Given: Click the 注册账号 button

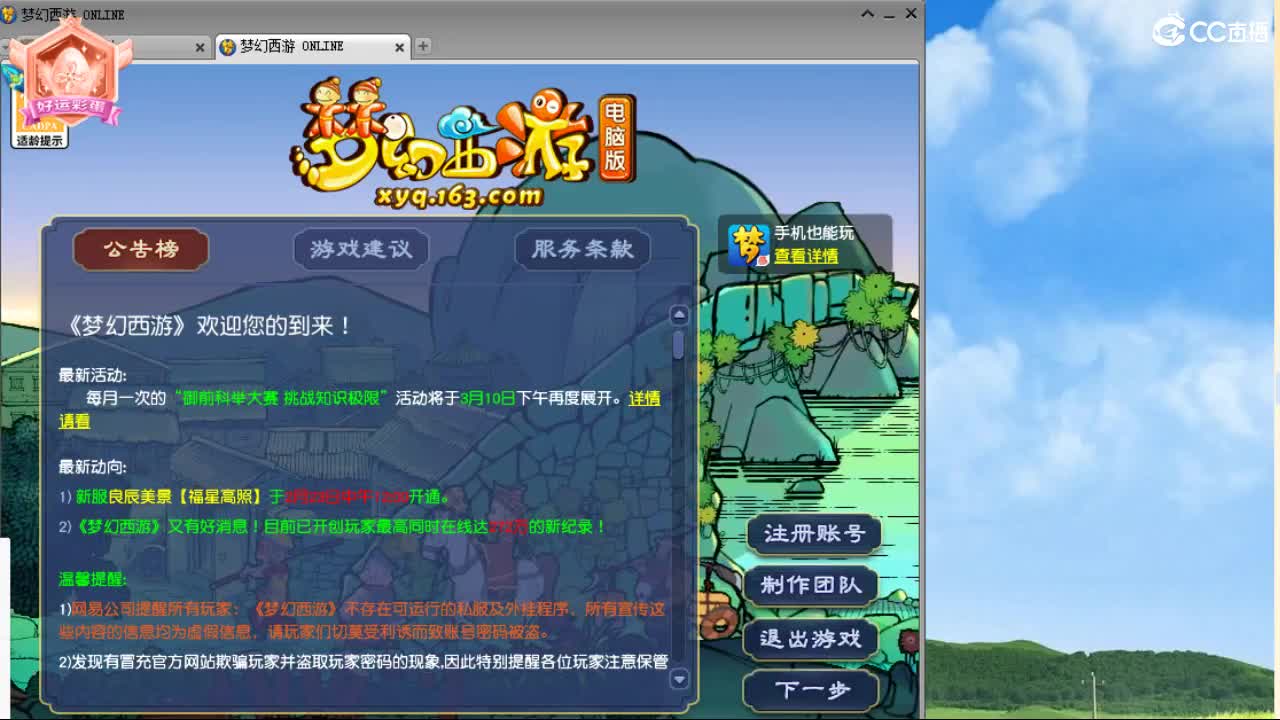Looking at the screenshot, I should [812, 536].
